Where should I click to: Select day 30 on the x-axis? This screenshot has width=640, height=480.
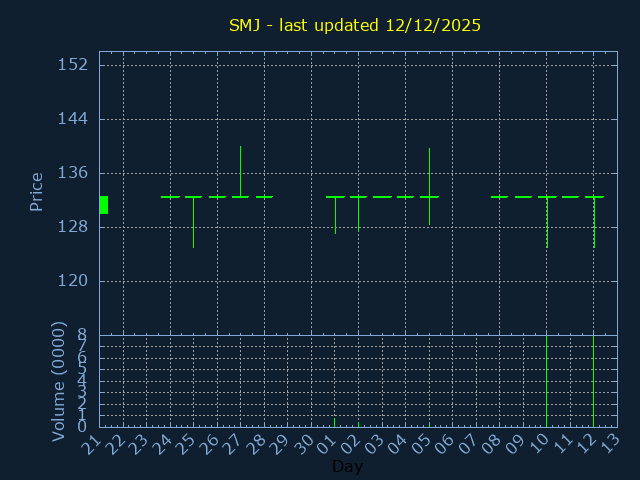(303, 443)
